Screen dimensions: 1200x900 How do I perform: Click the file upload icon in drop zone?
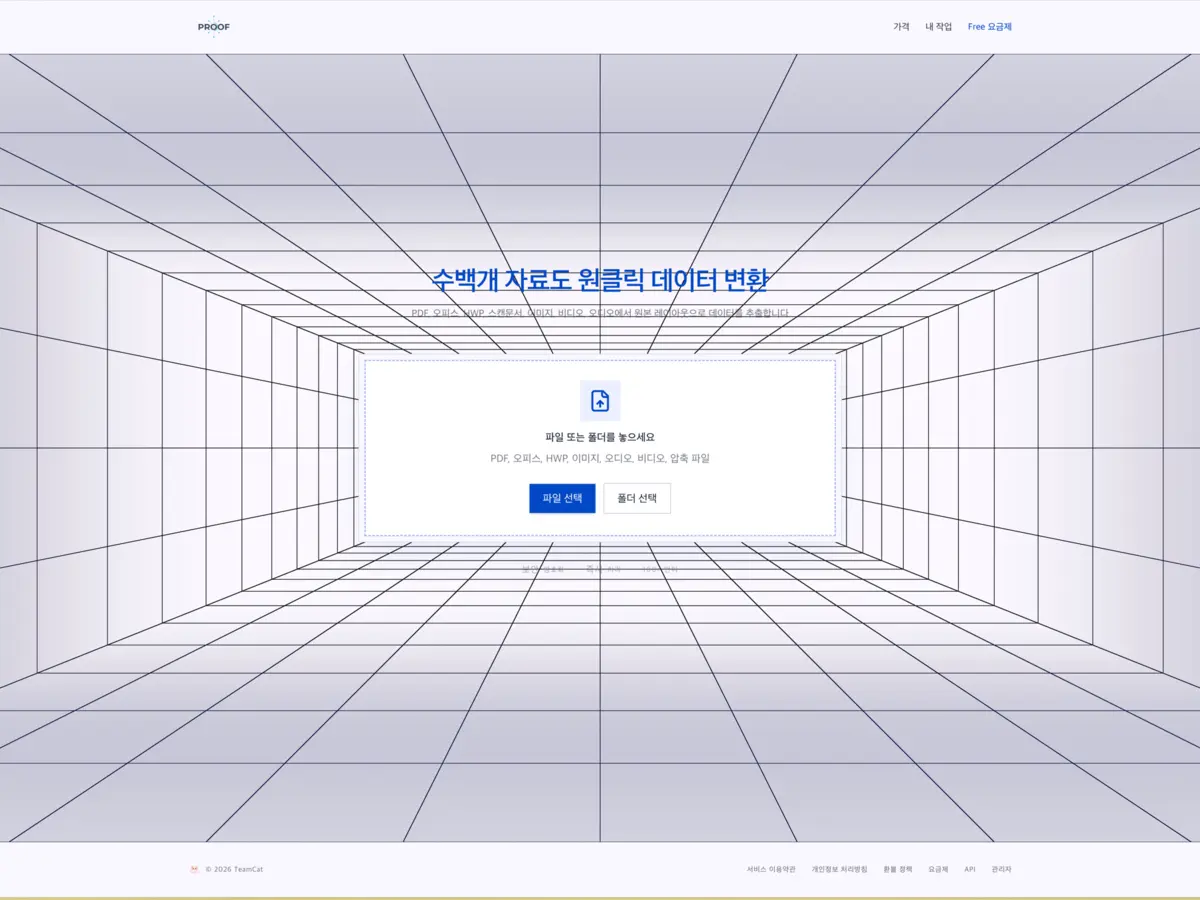tap(600, 401)
